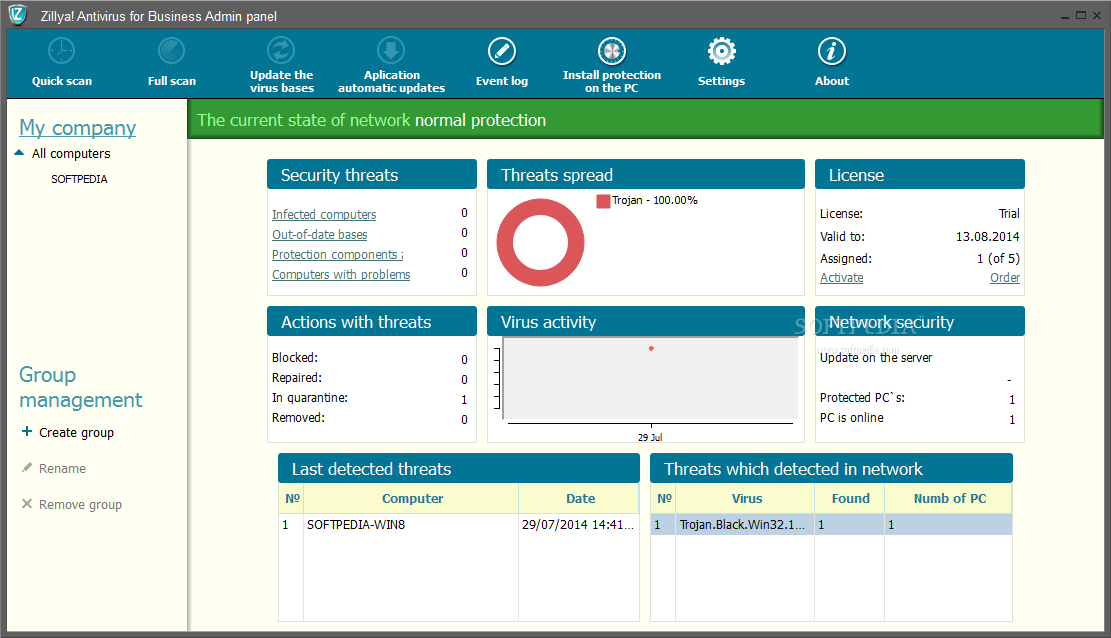Select the SOFTPEDIA-WIN8 threat row

click(x=459, y=525)
